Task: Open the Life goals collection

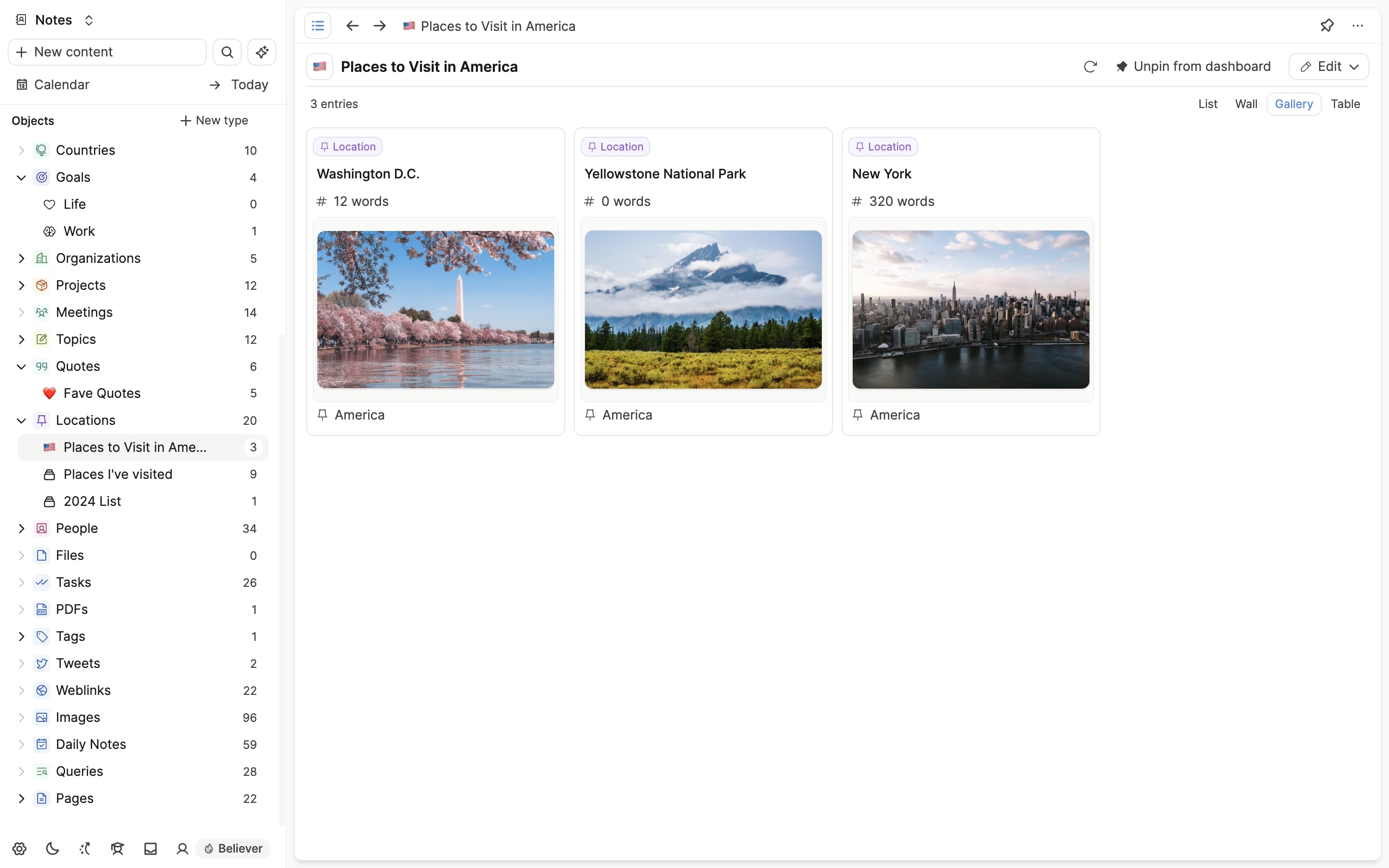Action: coord(143,204)
